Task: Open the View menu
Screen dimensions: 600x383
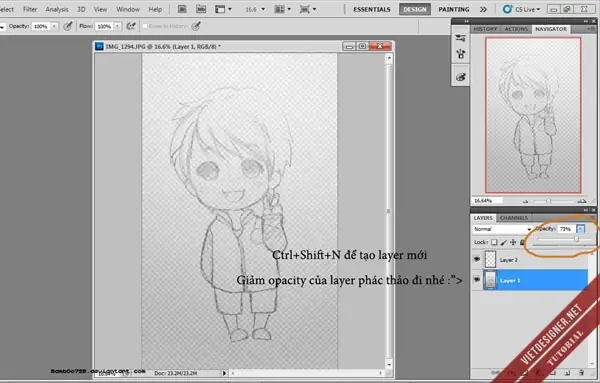Action: [100, 9]
